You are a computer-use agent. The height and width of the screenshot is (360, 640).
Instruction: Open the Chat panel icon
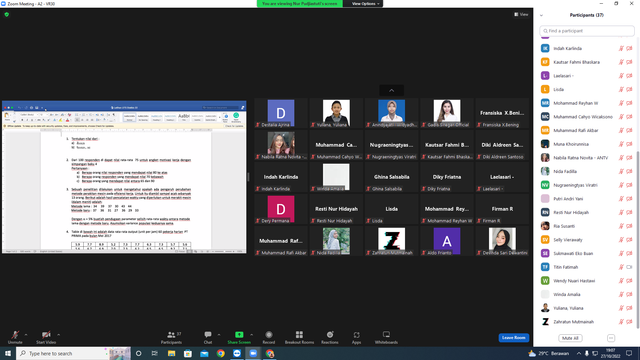click(x=208, y=335)
